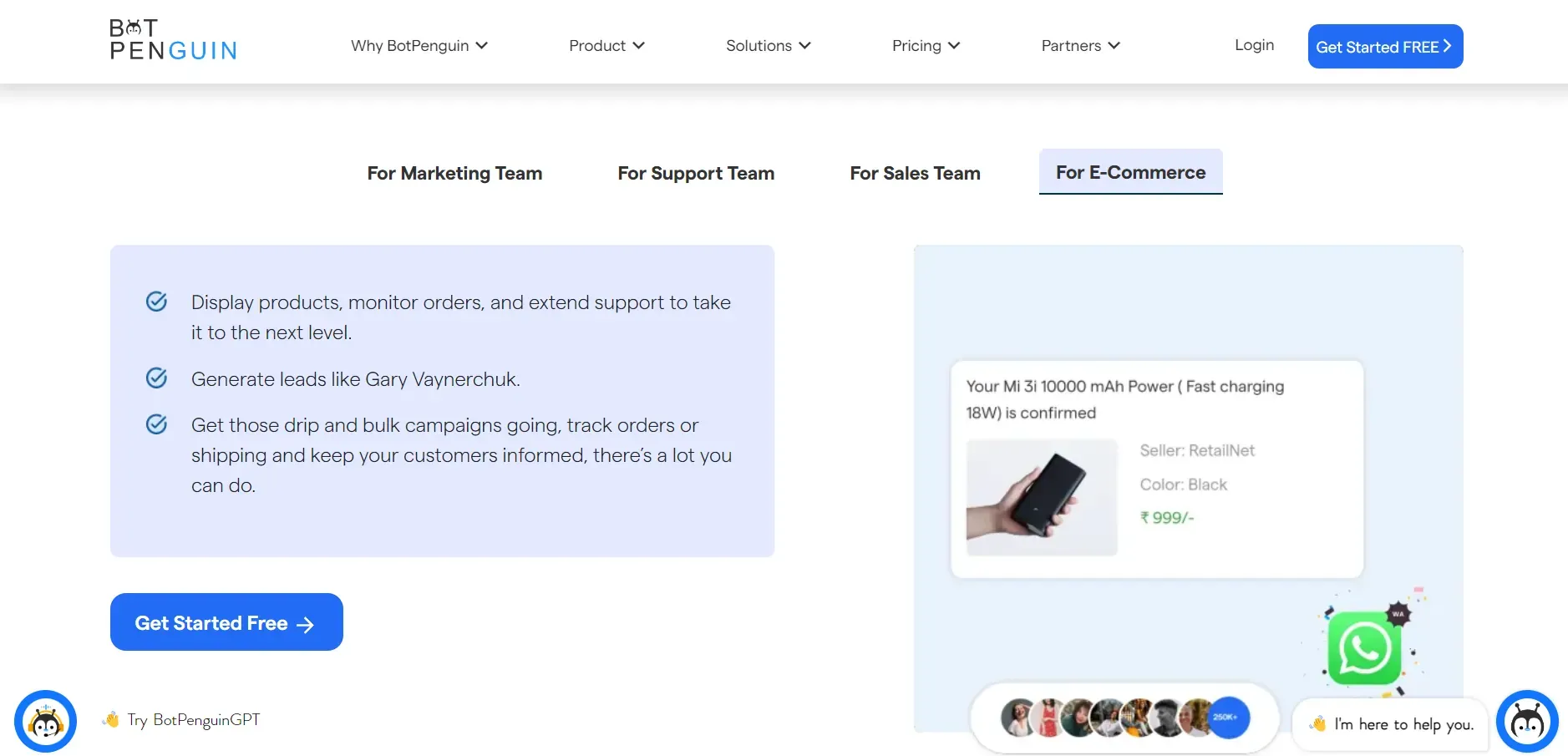Click the checkmark icon beside Display products
This screenshot has width=1568, height=756.
(x=156, y=302)
